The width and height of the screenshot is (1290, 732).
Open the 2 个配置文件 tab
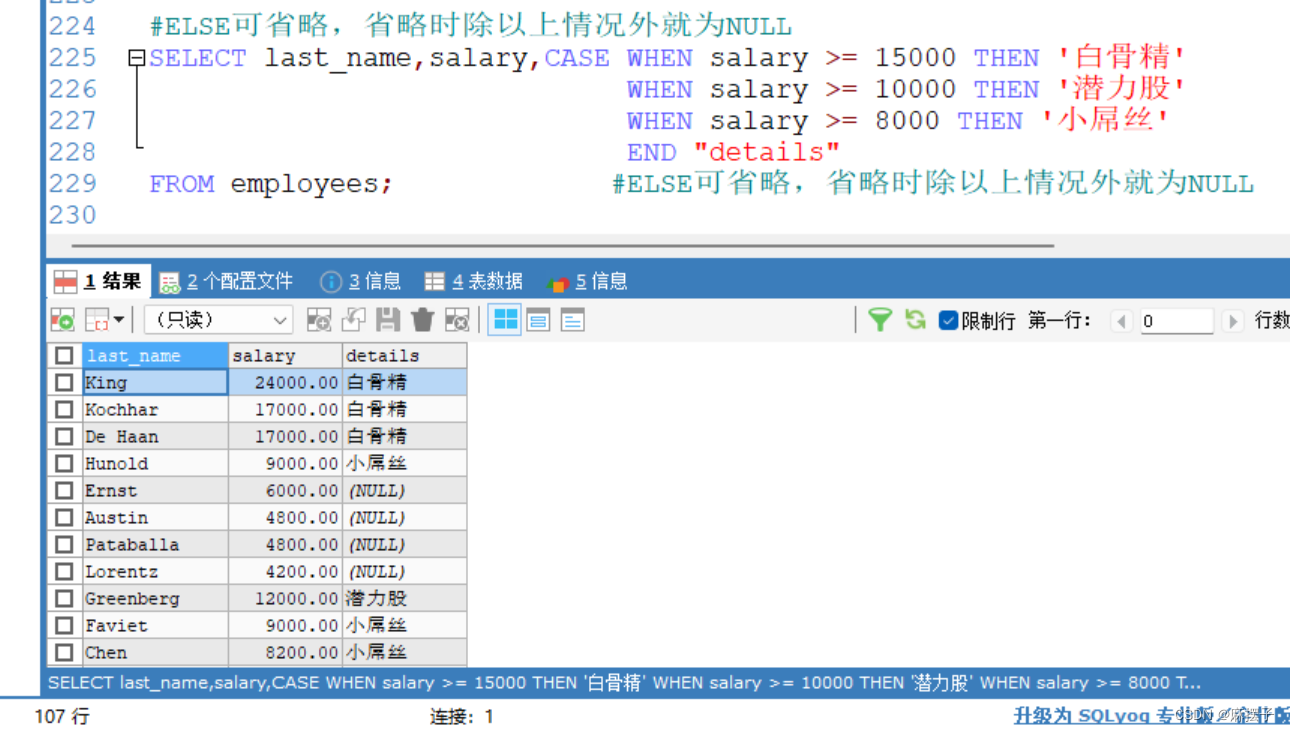[x=226, y=281]
